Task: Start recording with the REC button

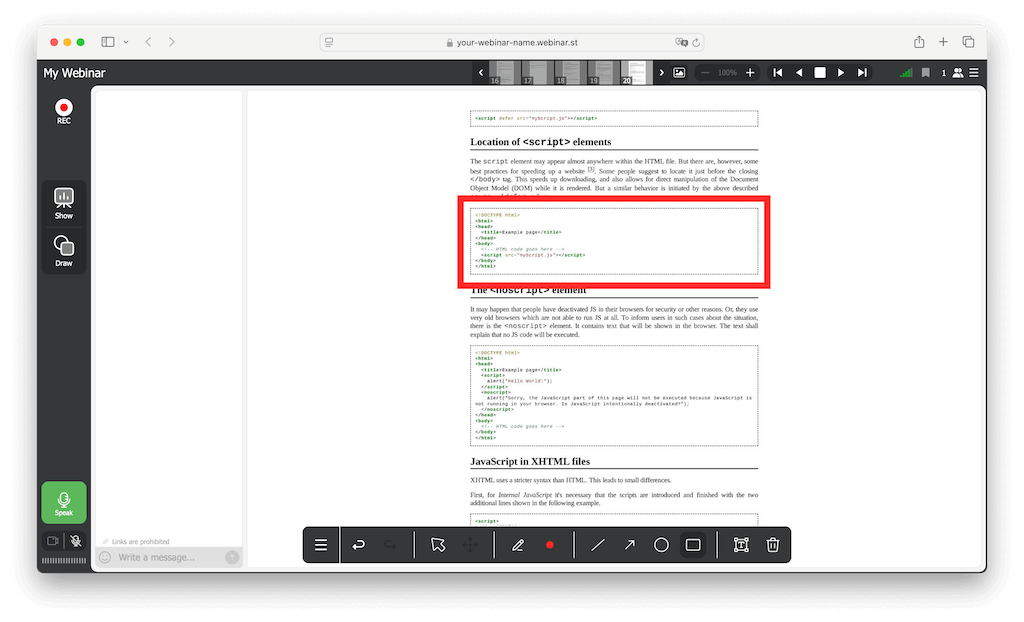Action: click(x=64, y=111)
